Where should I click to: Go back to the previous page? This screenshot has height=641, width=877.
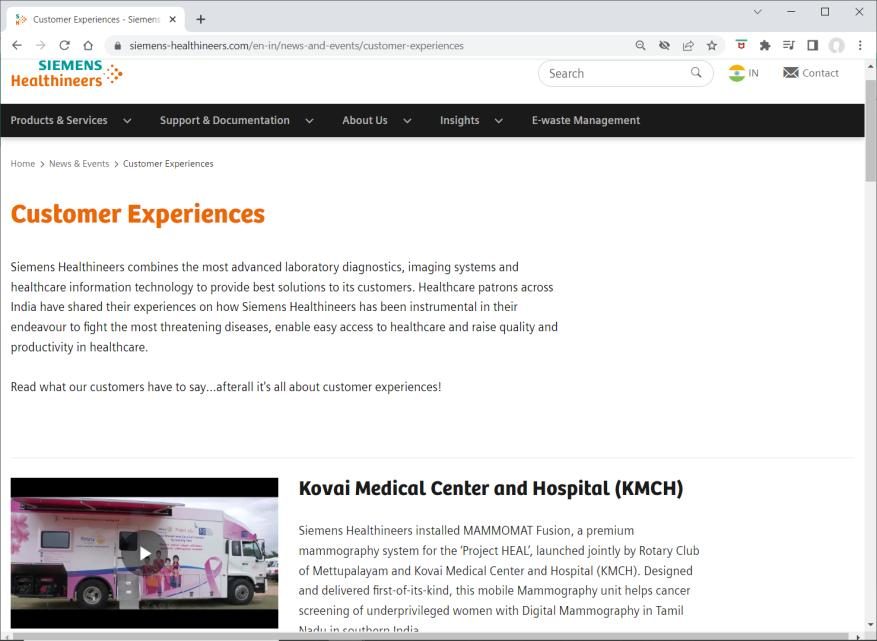point(17,45)
